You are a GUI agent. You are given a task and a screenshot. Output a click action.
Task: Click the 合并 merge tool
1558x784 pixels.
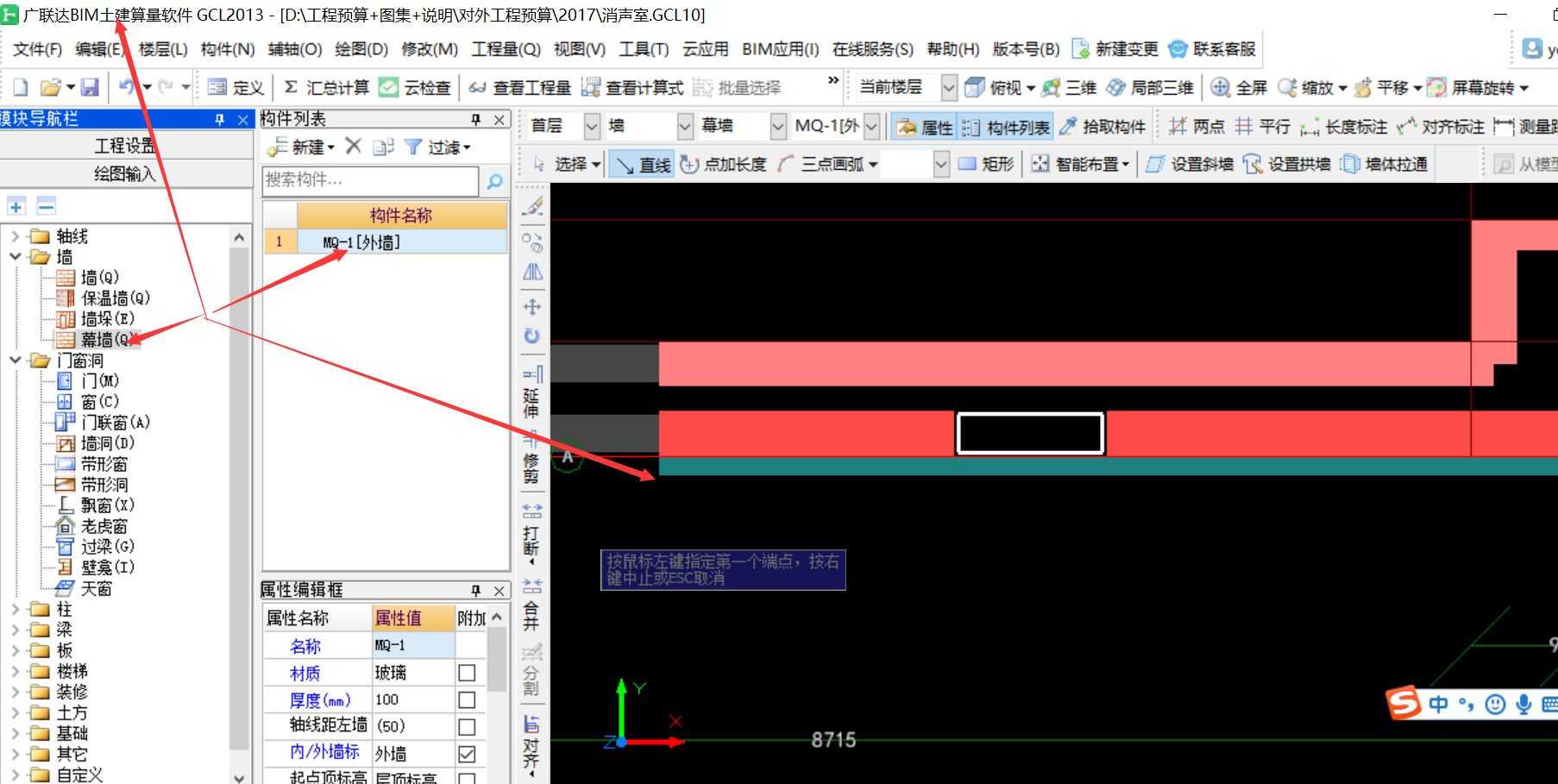pyautogui.click(x=531, y=604)
